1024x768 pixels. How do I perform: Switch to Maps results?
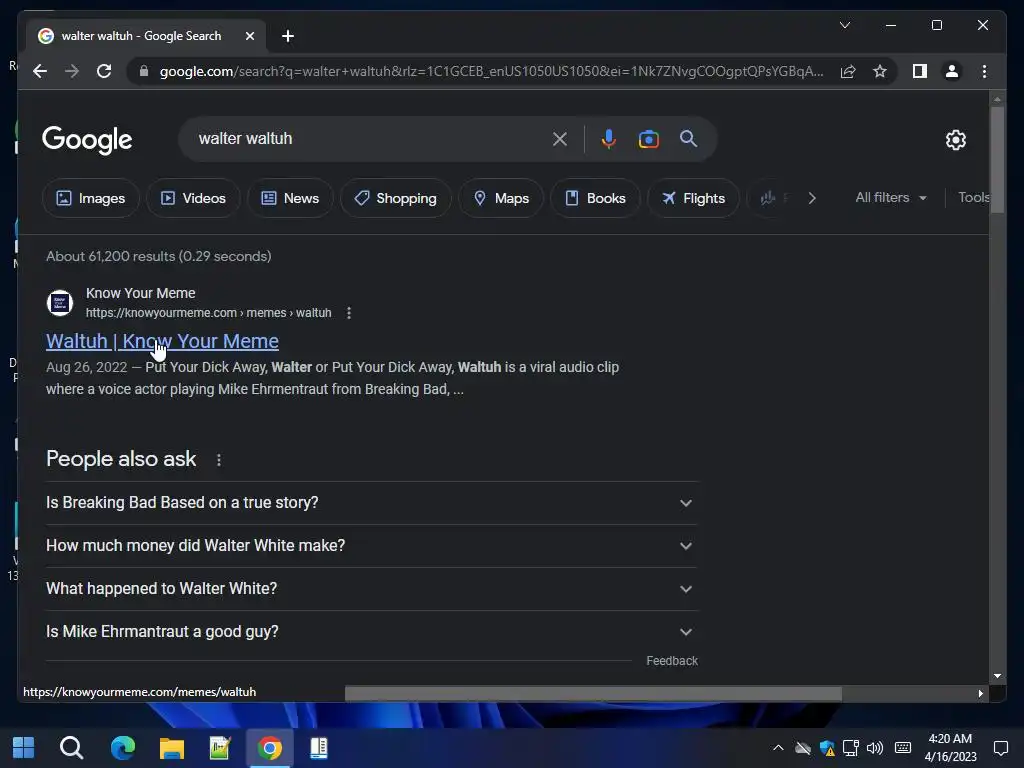pyautogui.click(x=501, y=198)
